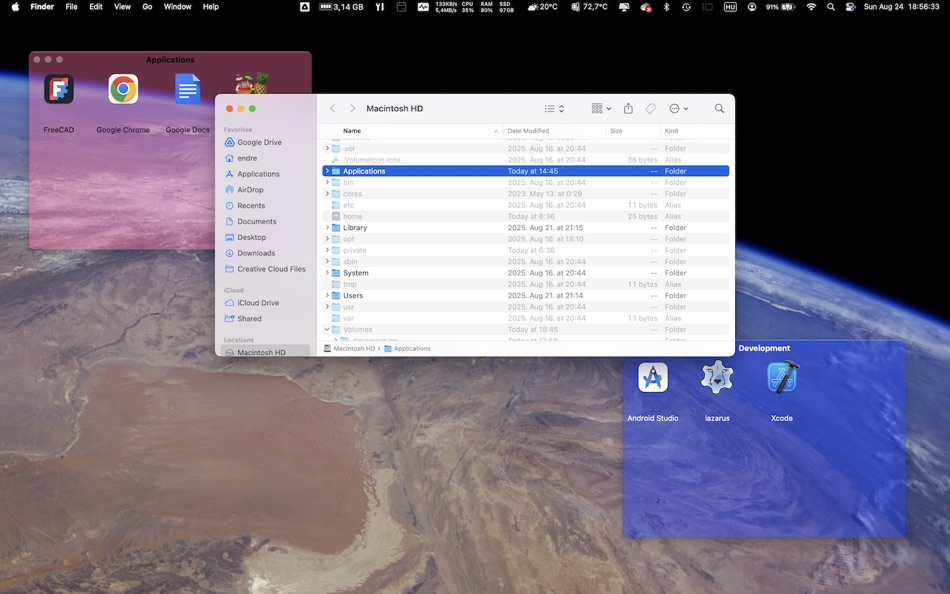
Task: Open the Time Machine menu bar icon
Action: coord(686,7)
